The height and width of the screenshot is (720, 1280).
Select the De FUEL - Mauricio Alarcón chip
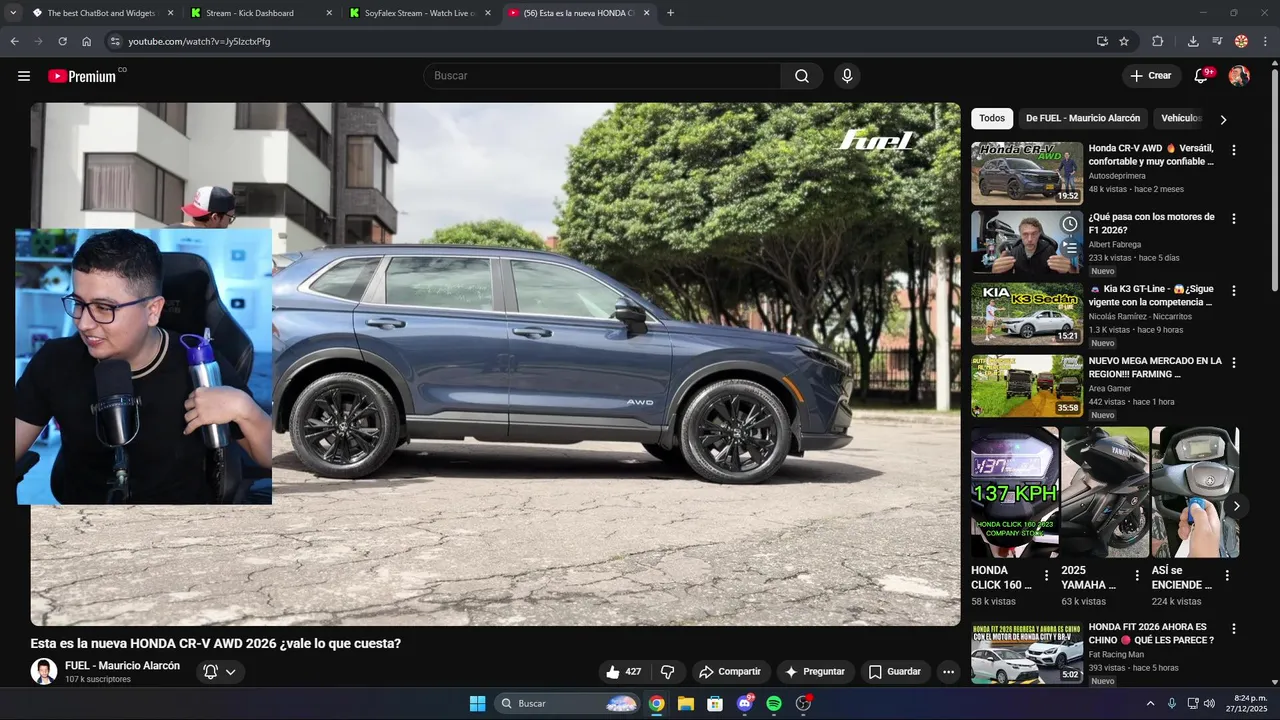click(1083, 118)
